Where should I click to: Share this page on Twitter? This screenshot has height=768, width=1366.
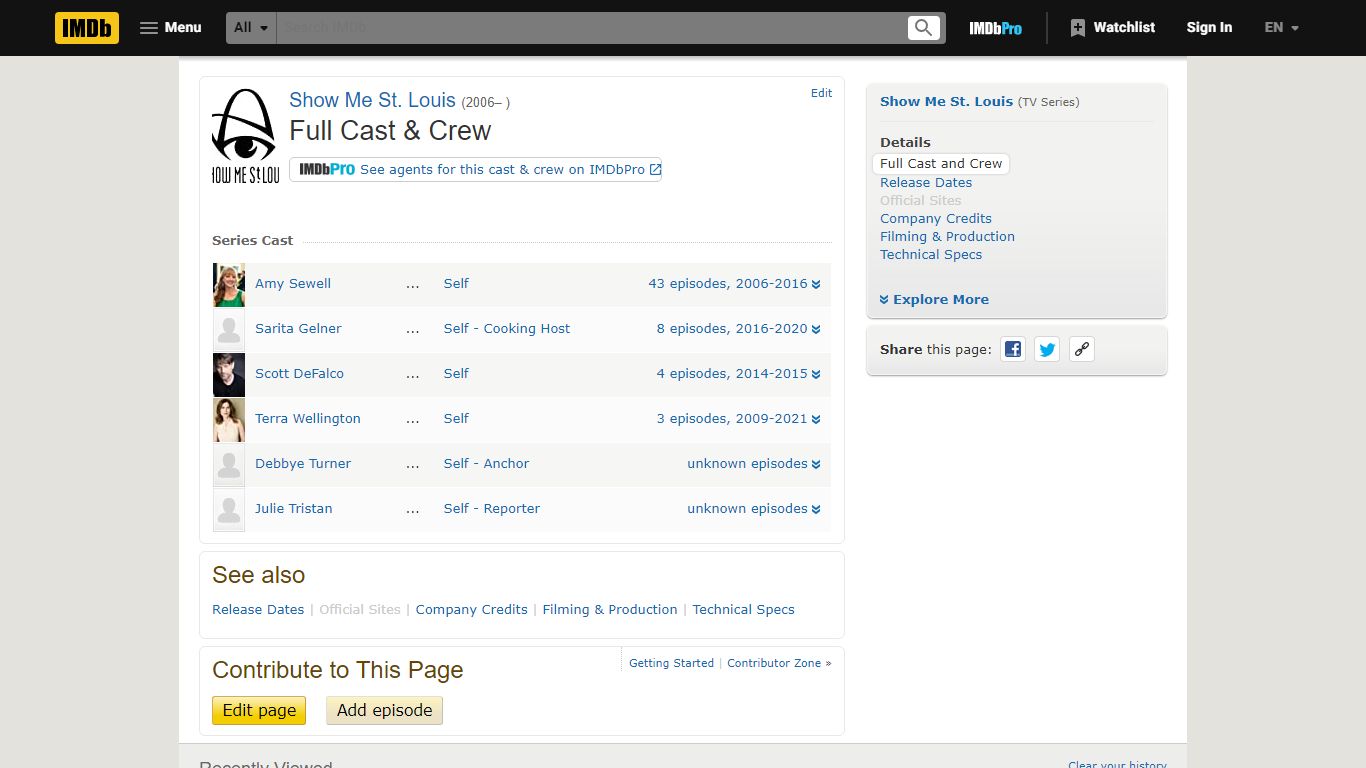1047,350
